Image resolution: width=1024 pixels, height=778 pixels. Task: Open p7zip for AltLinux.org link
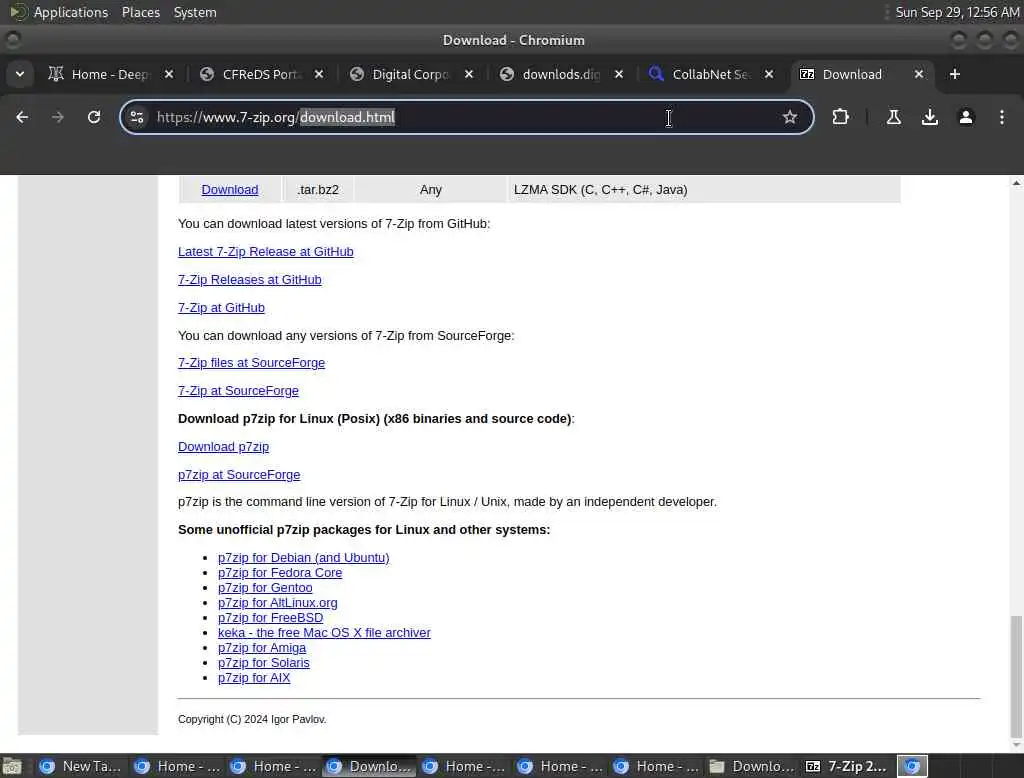(x=278, y=603)
